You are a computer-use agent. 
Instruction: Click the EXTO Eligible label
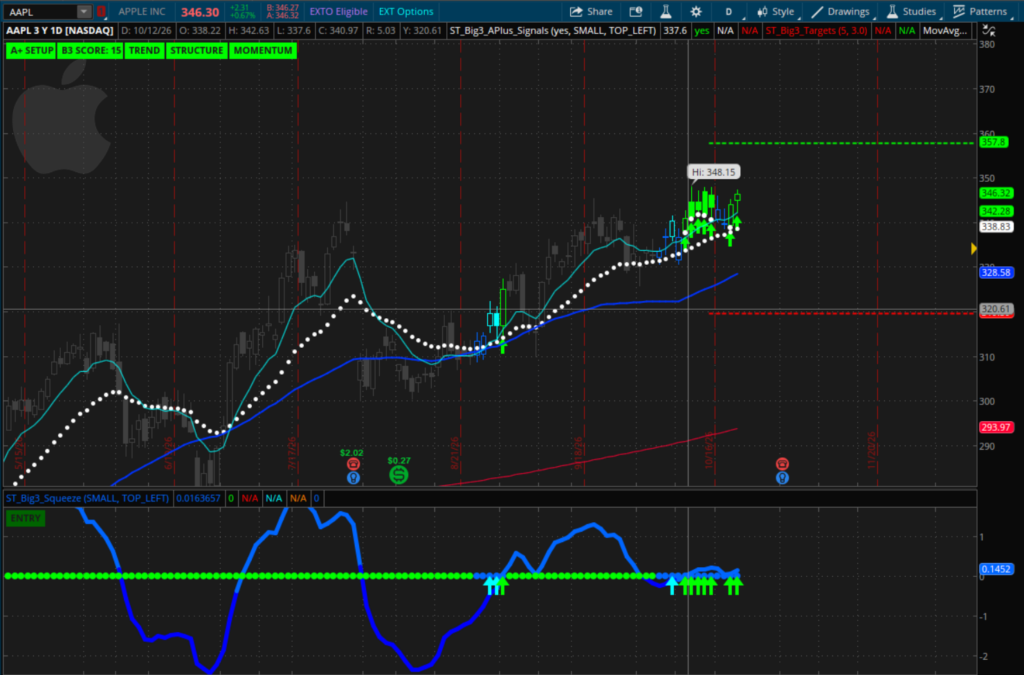338,12
